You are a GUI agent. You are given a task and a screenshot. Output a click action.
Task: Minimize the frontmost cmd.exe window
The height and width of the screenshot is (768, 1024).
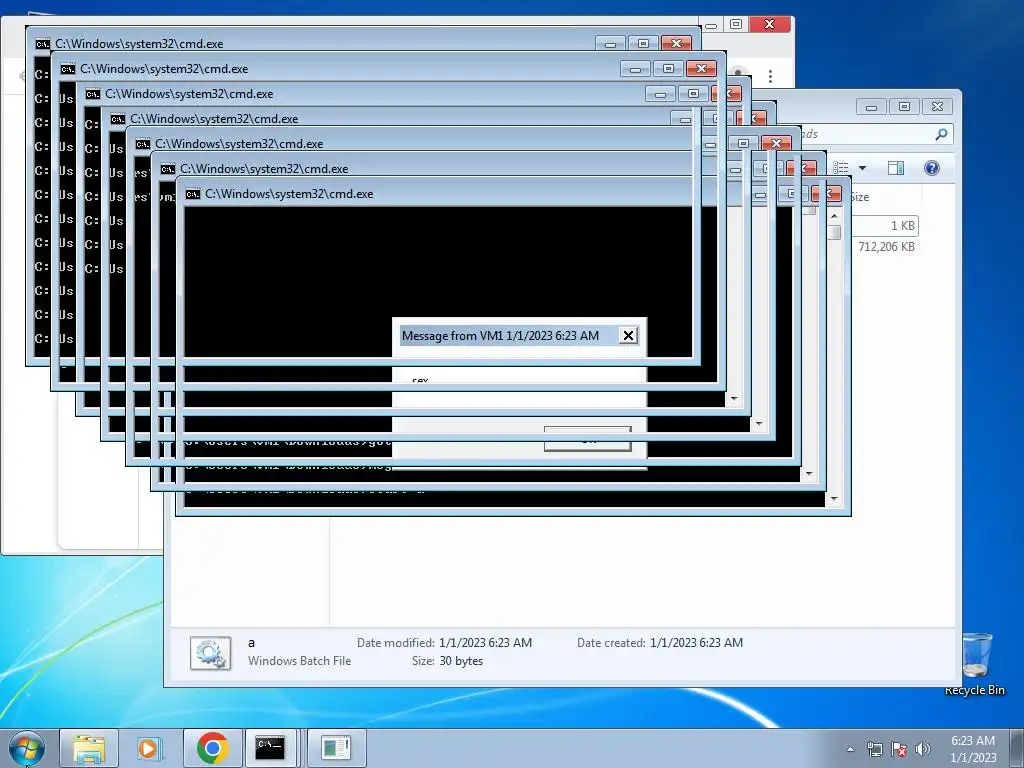pos(760,194)
